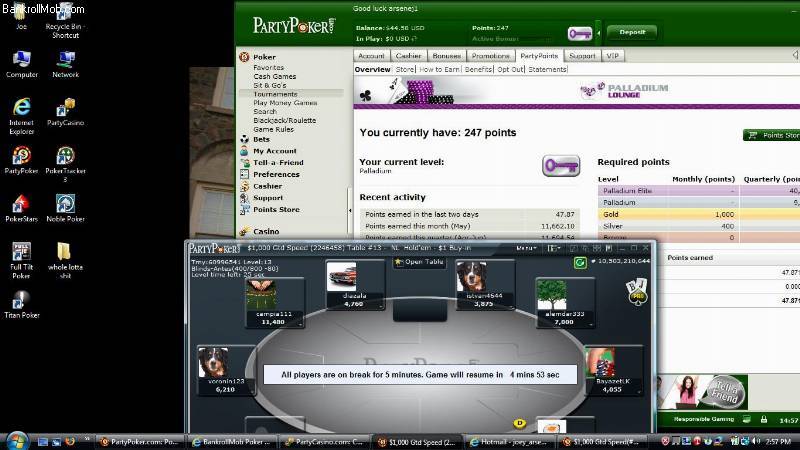Open Tell-a-Friend in the sidebar
Screen dimensions: 800x450
click(x=278, y=163)
